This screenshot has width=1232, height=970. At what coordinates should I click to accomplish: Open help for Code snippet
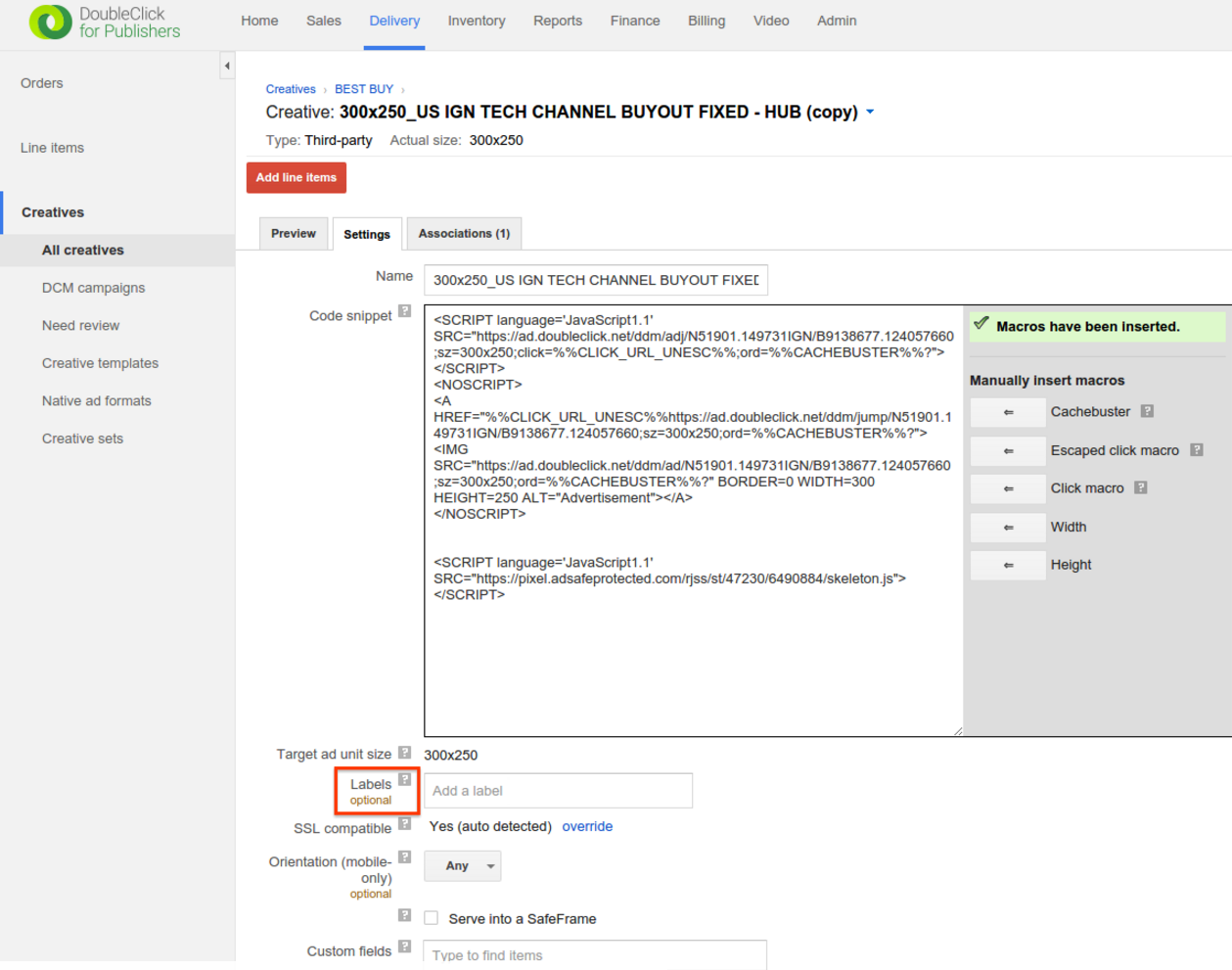coord(404,312)
